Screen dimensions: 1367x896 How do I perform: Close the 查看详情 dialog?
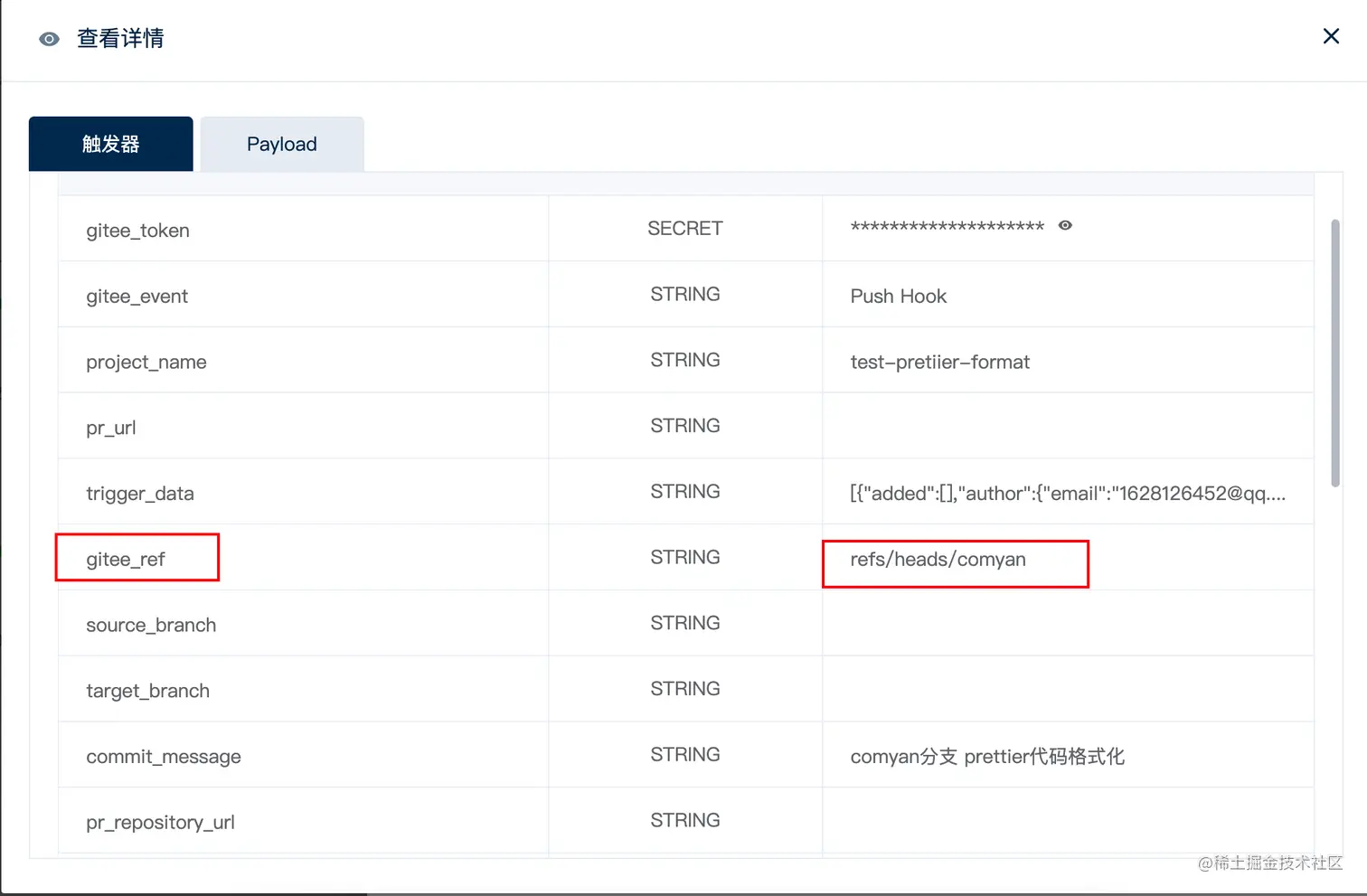pos(1331,36)
